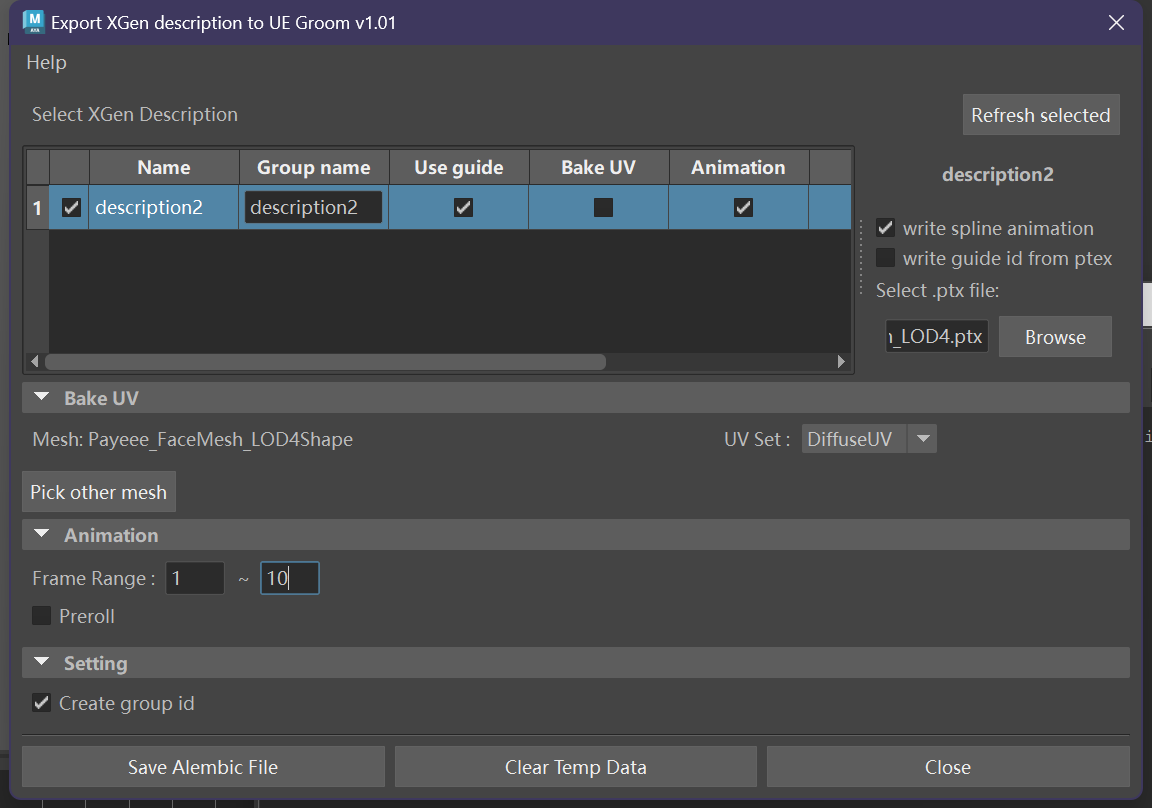Select row number 1 header
The width and height of the screenshot is (1152, 808).
point(37,208)
